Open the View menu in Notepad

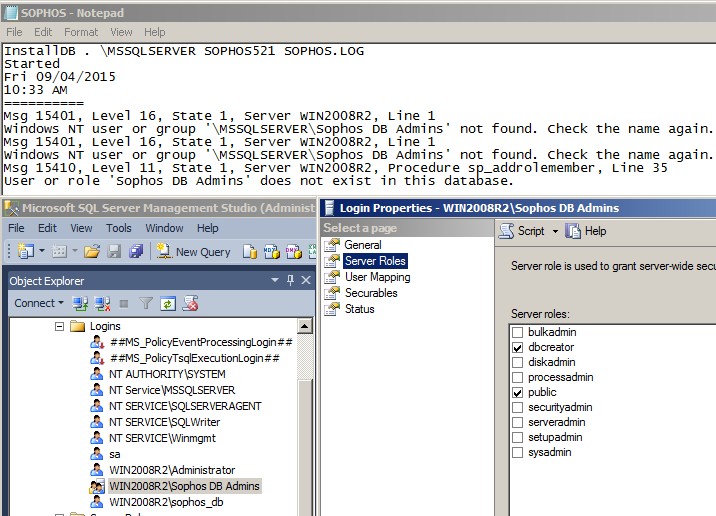pos(121,32)
